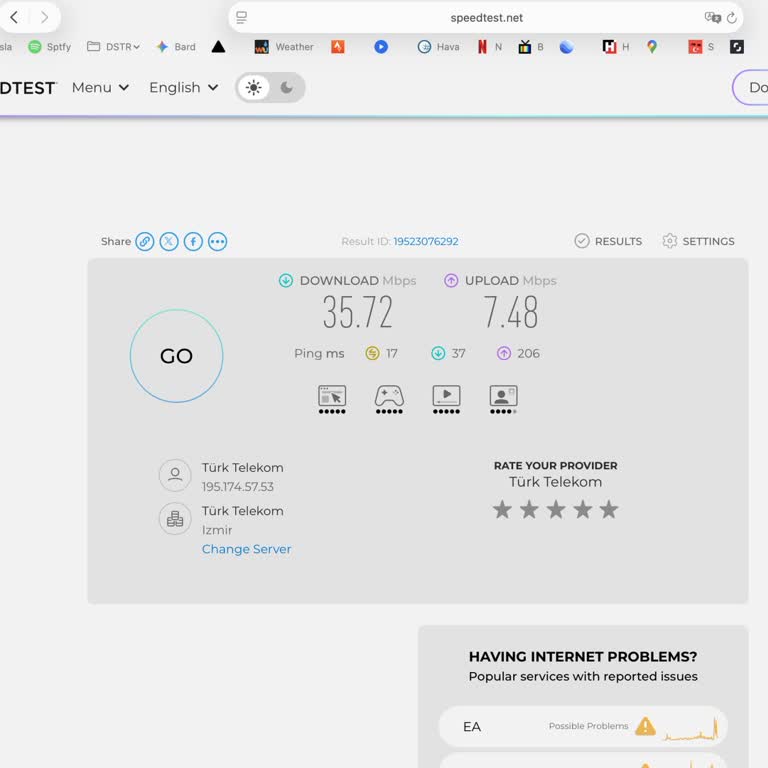Screen dimensions: 768x768
Task: Open the English language dropdown
Action: tap(184, 88)
